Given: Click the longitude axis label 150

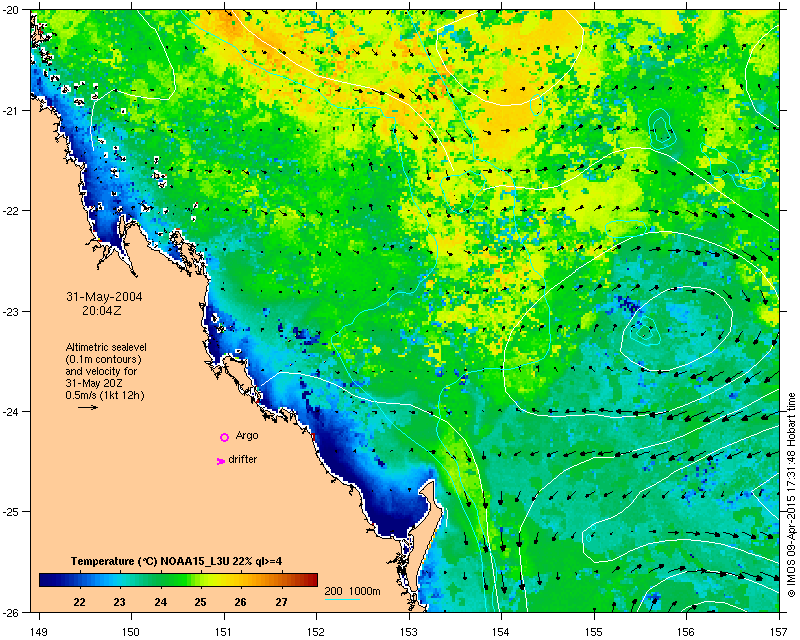Looking at the screenshot, I should 131,632.
